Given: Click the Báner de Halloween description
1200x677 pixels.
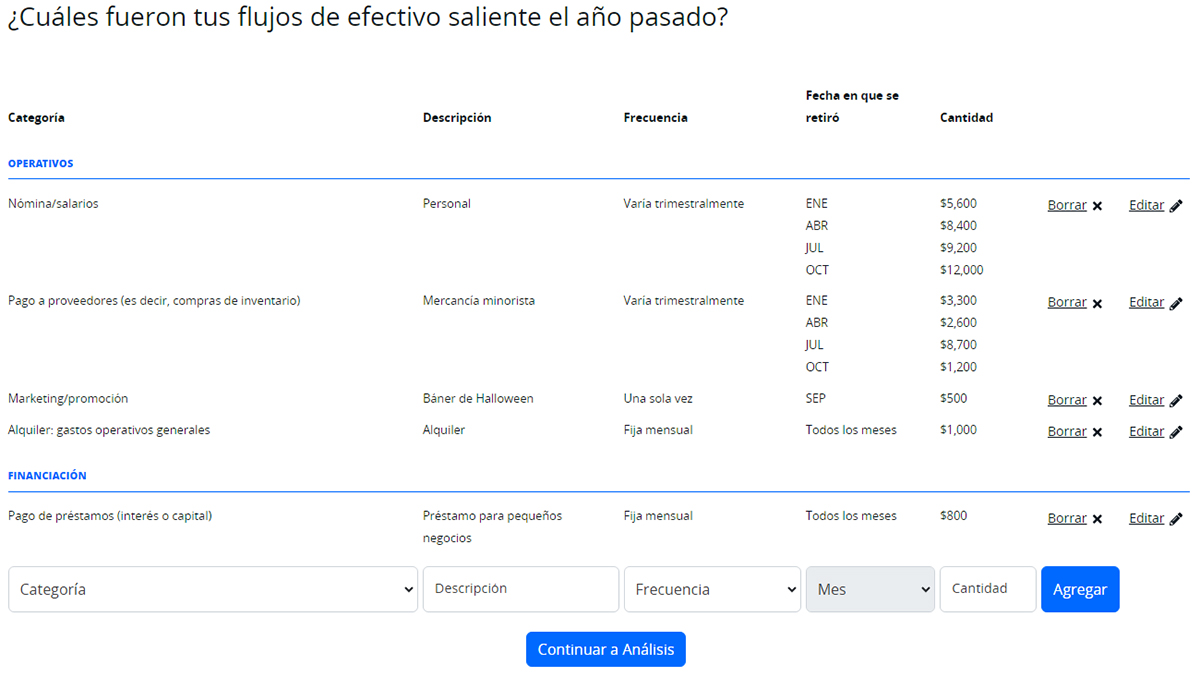Looking at the screenshot, I should pyautogui.click(x=478, y=399).
